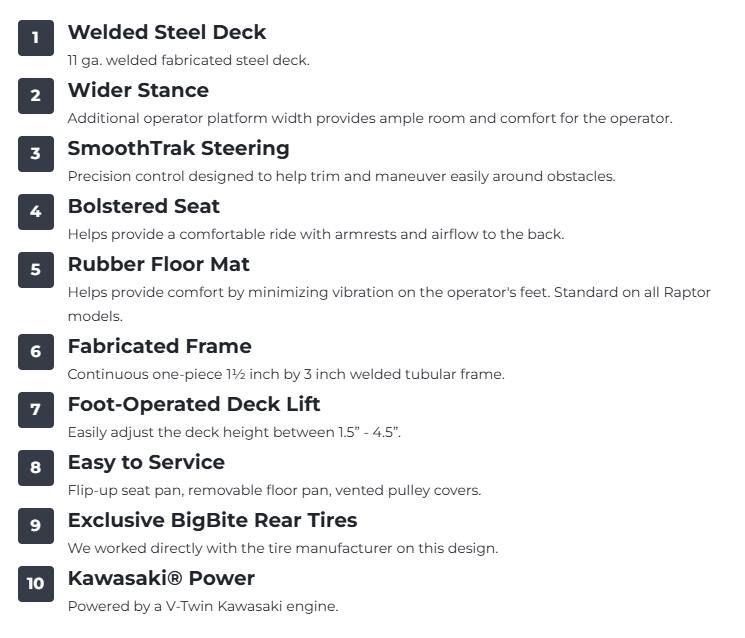Select the Easy to Service heading
This screenshot has height=638, width=745.
coord(146,463)
